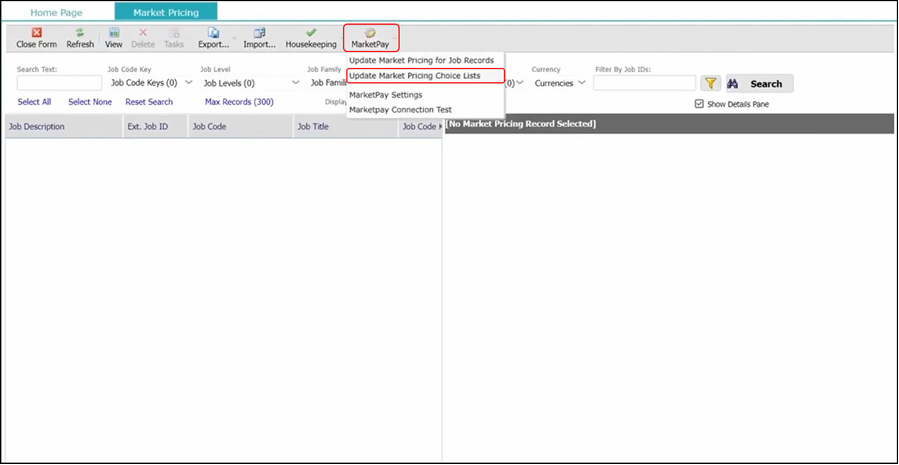This screenshot has width=899, height=465.
Task: Refresh the Market Pricing list
Action: pos(80,38)
